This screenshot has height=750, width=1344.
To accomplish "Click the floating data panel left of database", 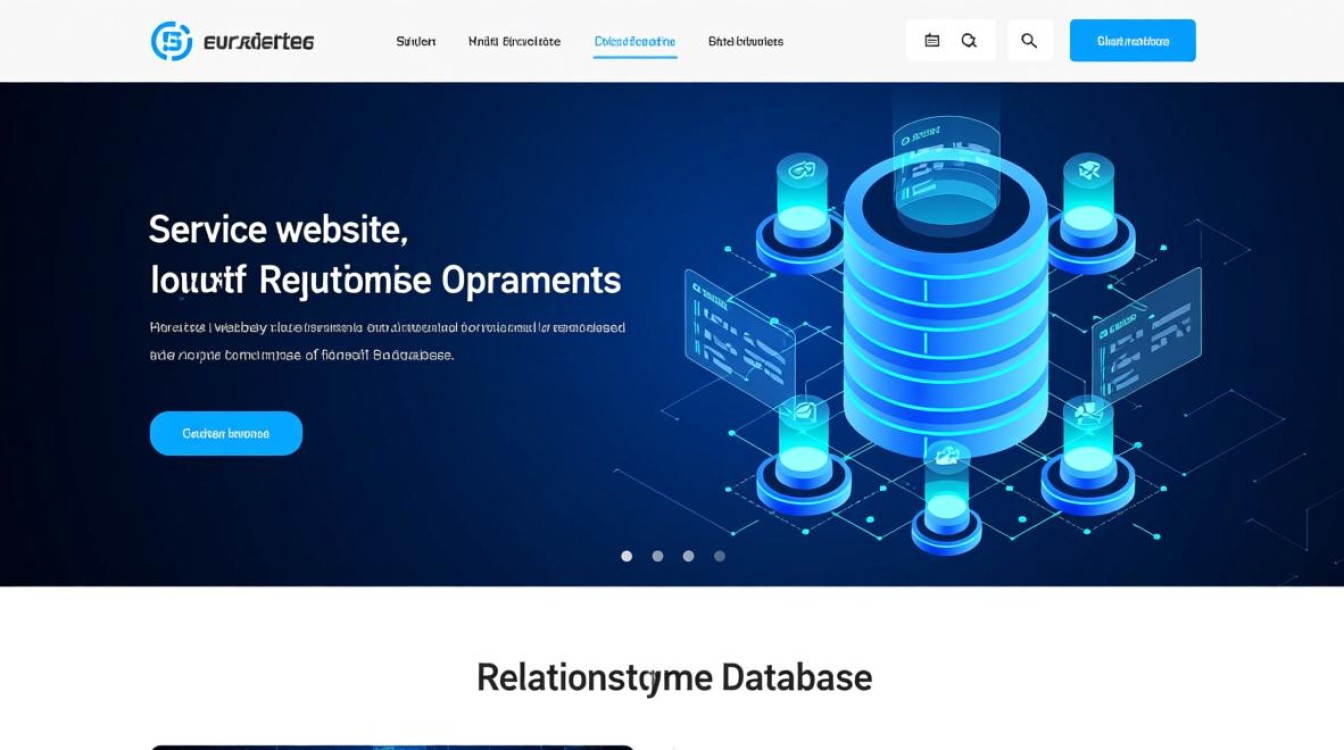I will click(x=738, y=330).
